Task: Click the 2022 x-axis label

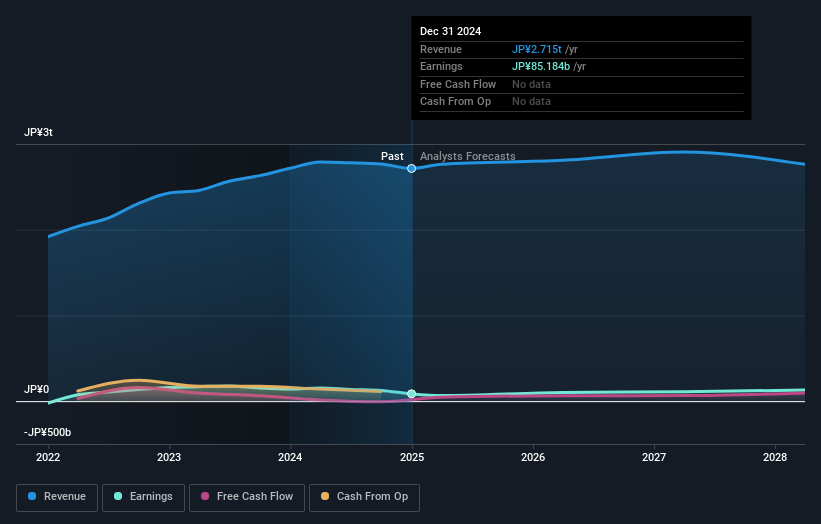Action: [x=48, y=457]
